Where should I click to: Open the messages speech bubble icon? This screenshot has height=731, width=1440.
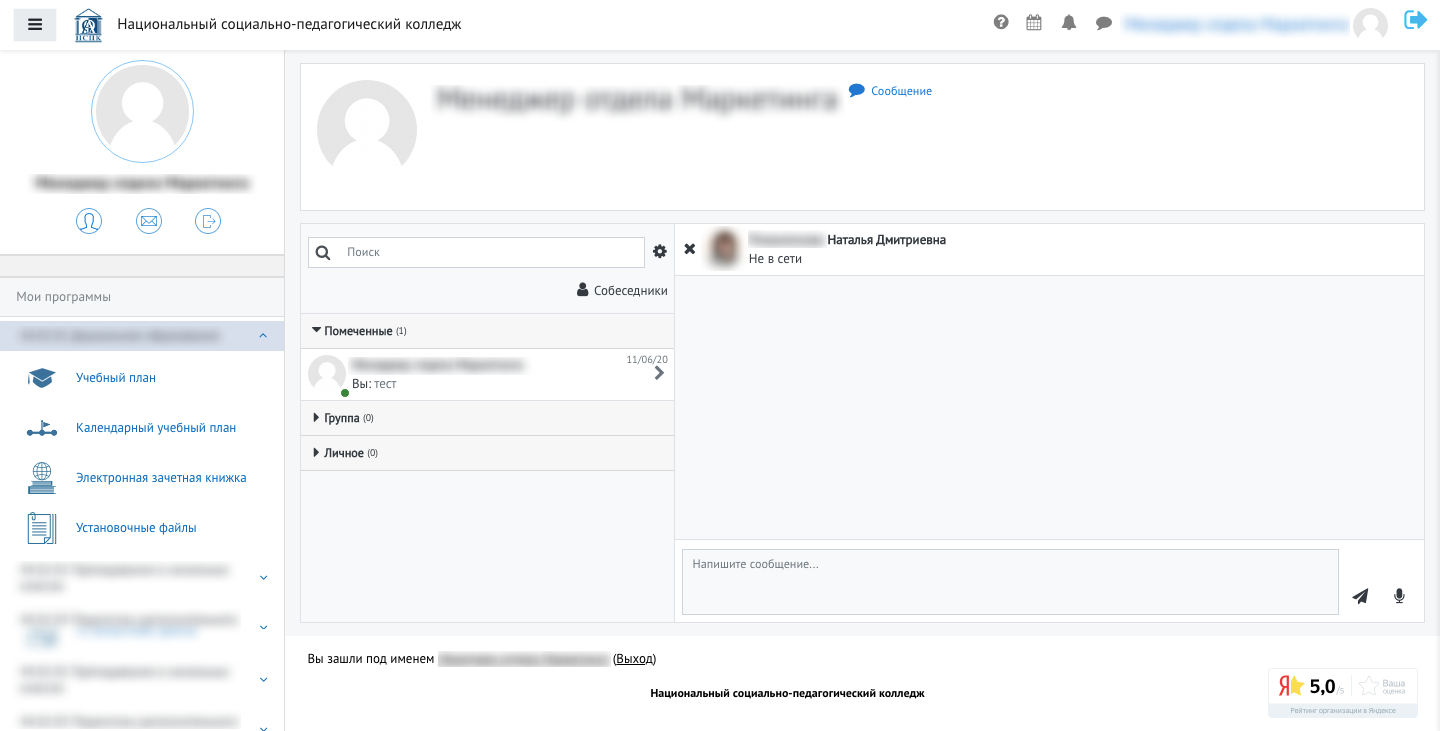1103,21
